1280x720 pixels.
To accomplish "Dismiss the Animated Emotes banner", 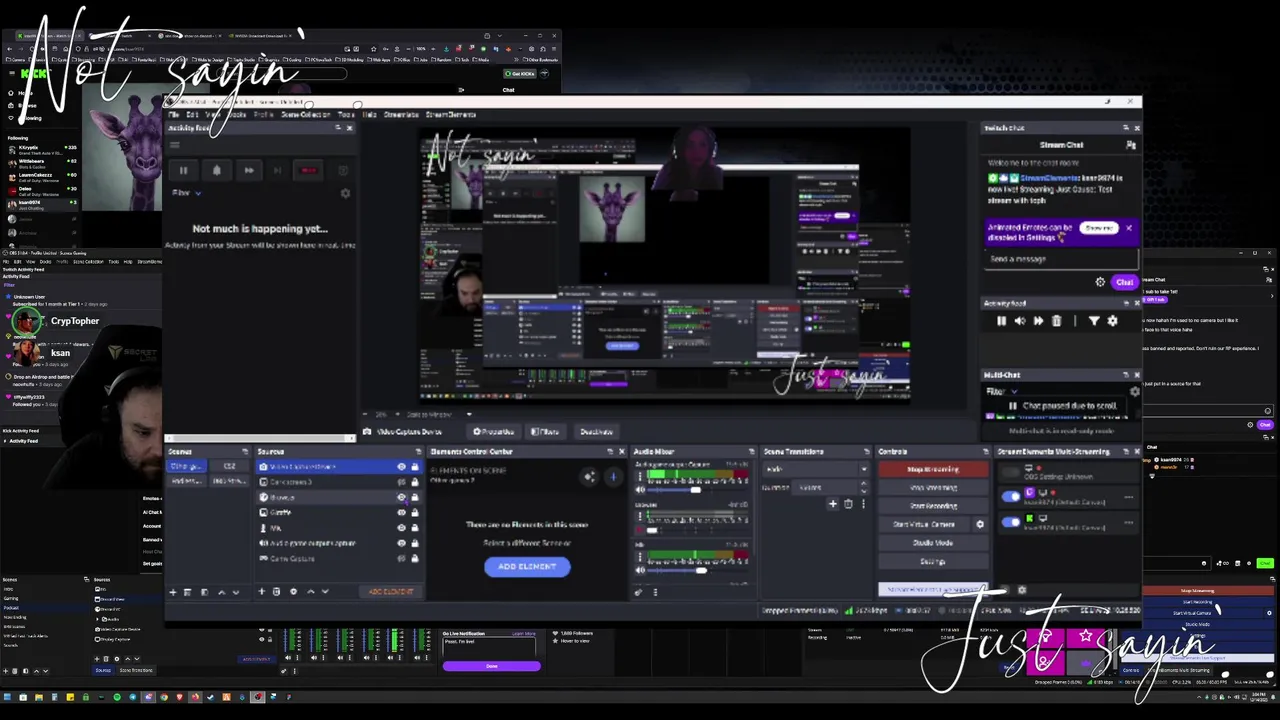I will [1129, 228].
